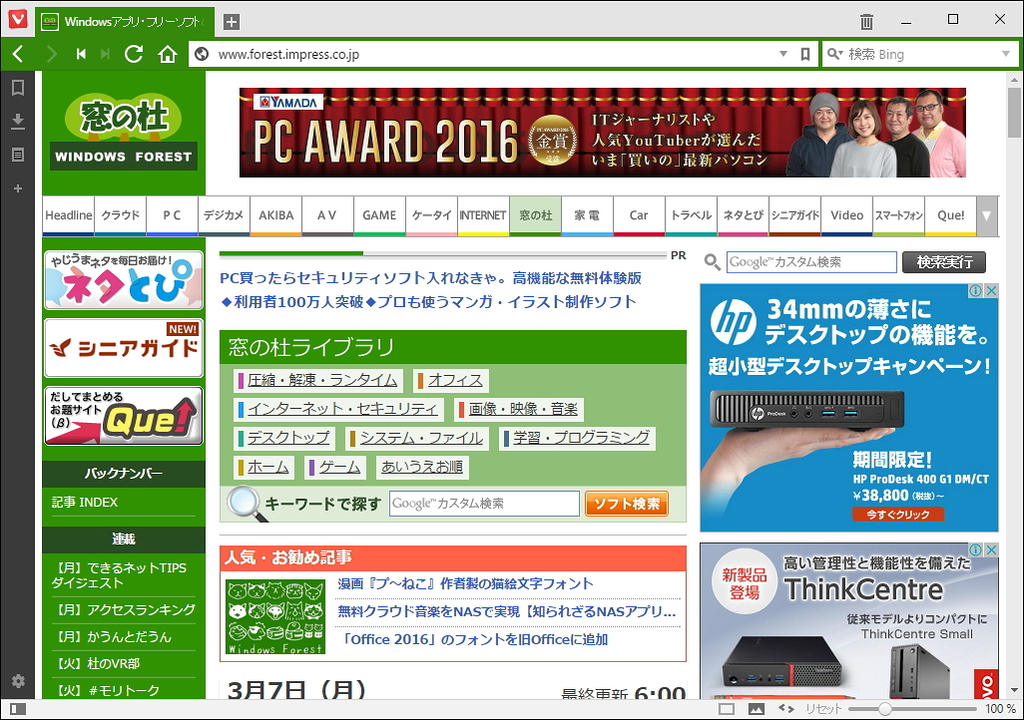Open the Vivaldi menu logo

pyautogui.click(x=18, y=19)
